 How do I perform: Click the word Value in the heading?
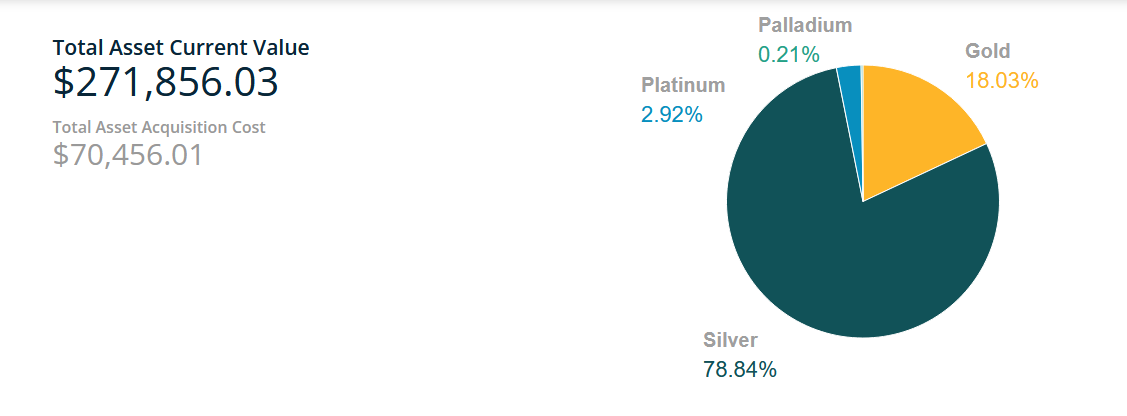click(283, 48)
